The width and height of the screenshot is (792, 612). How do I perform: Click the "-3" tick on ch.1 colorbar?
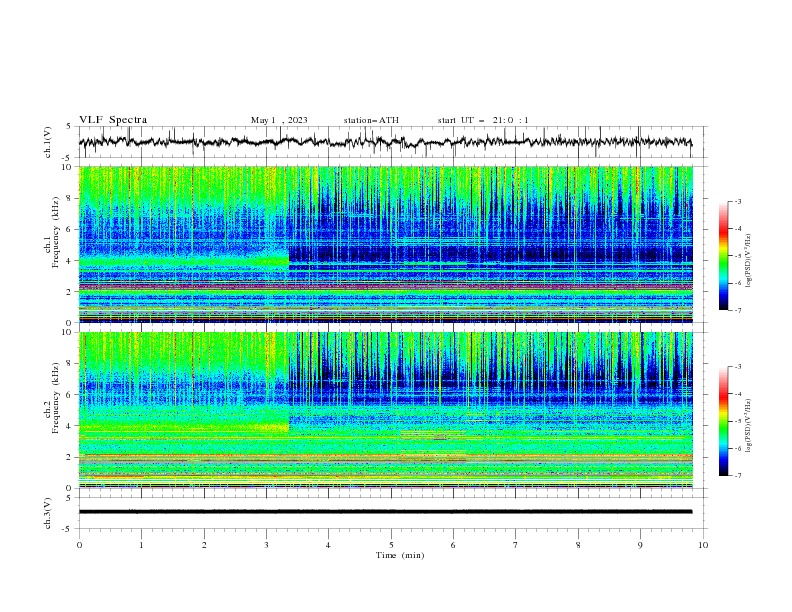pyautogui.click(x=738, y=201)
